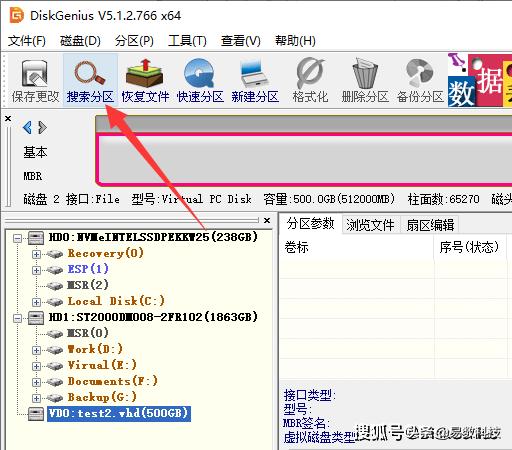Click Quick Partition (快速分区) icon
Screen dimensions: 512x450
coord(199,73)
